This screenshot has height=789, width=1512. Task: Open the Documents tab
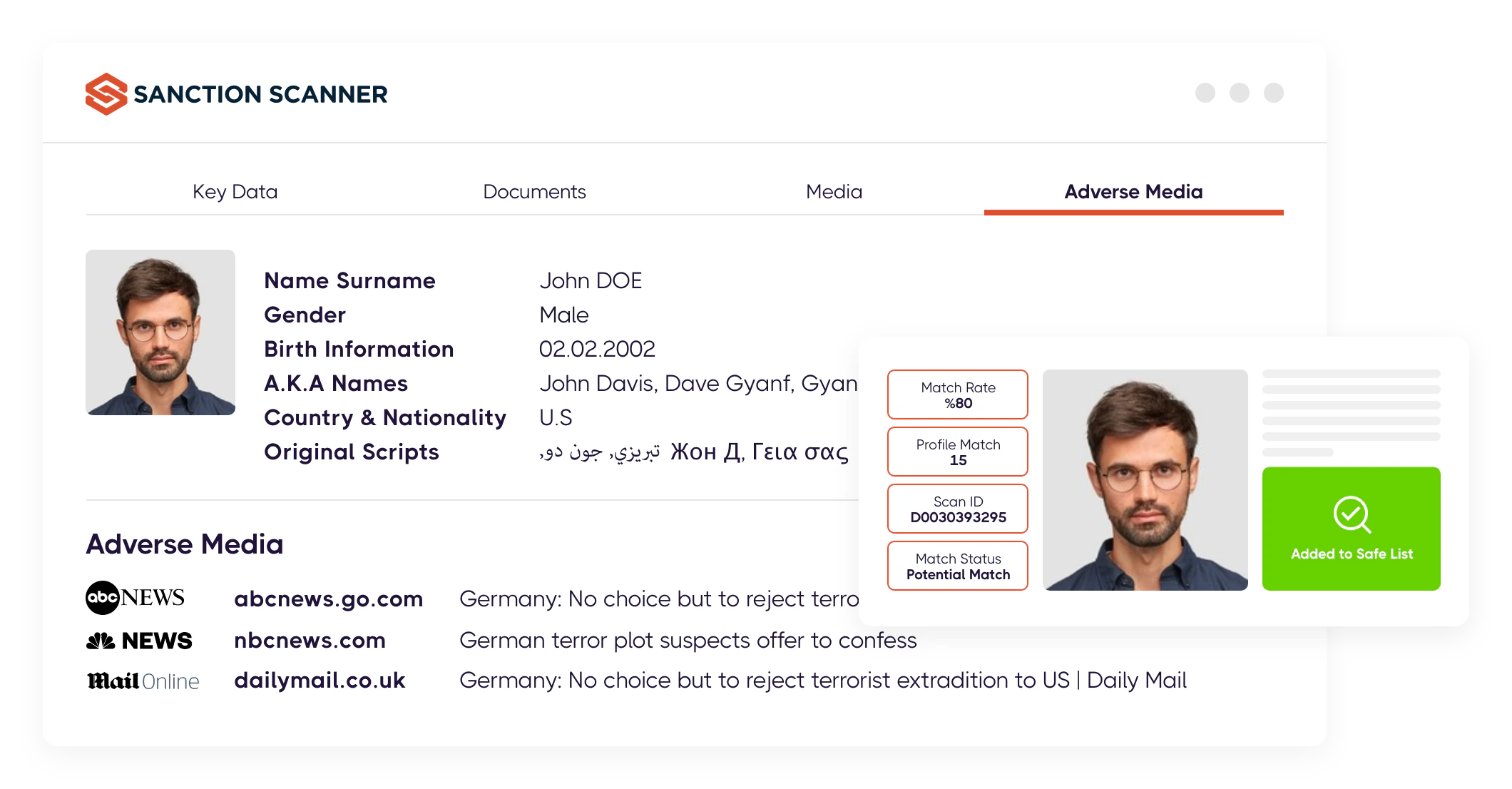pos(534,191)
